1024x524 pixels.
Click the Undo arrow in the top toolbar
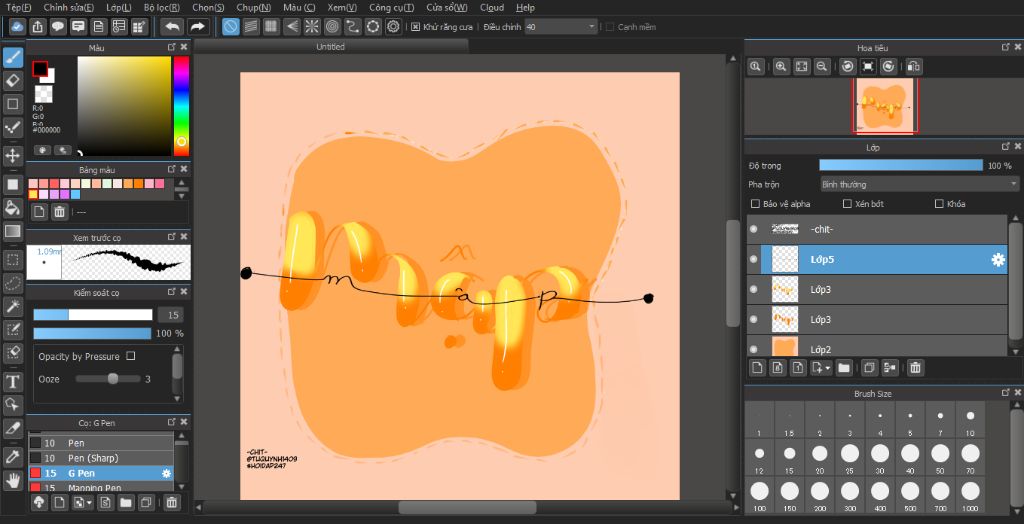click(x=172, y=27)
